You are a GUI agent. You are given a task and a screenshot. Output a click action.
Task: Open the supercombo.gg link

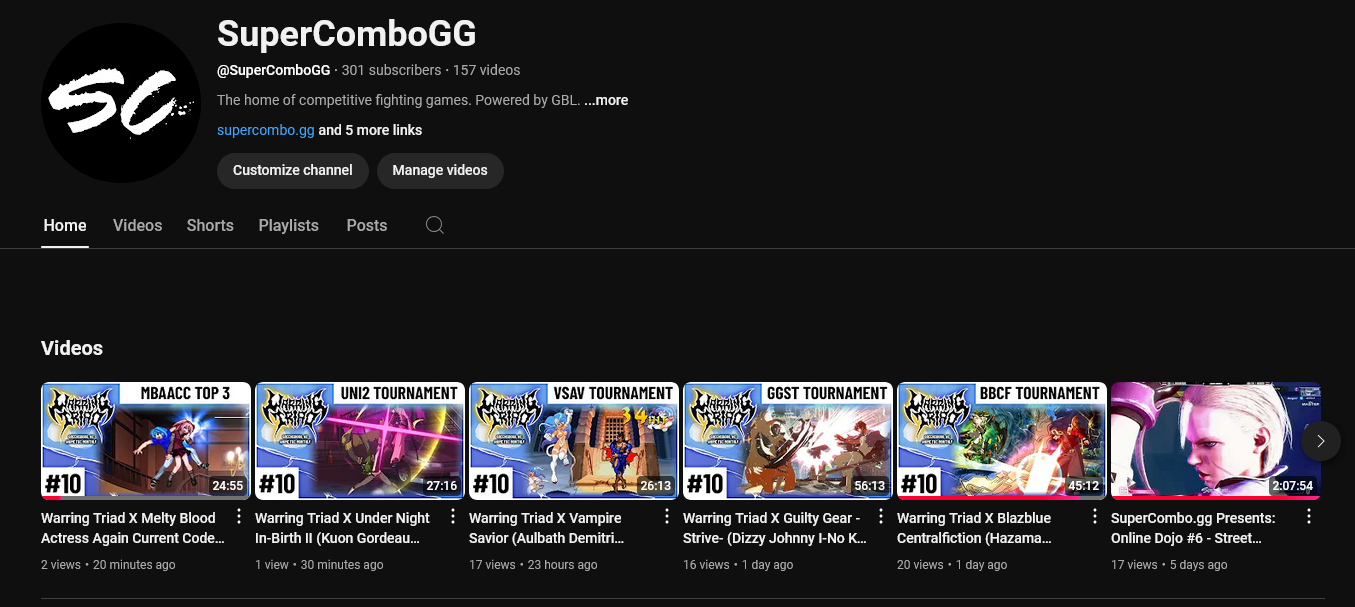[x=265, y=130]
